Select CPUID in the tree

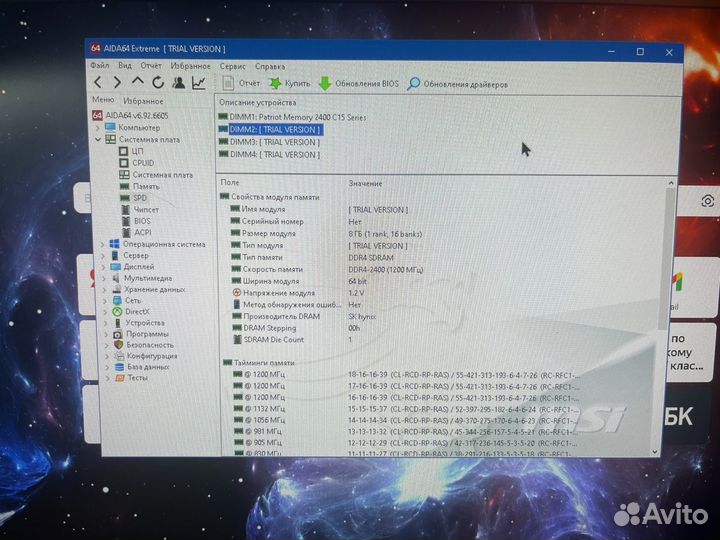click(x=137, y=163)
